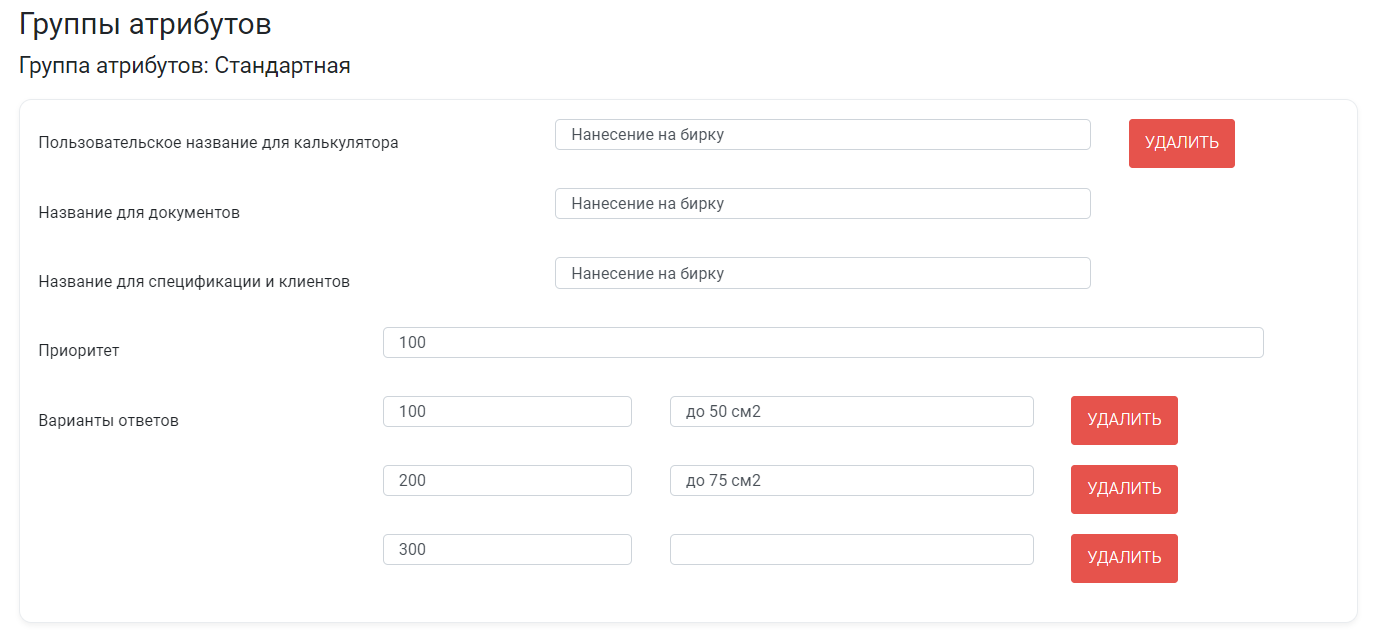
Task: Click into the Приоритет field showing 100
Action: pyautogui.click(x=823, y=342)
